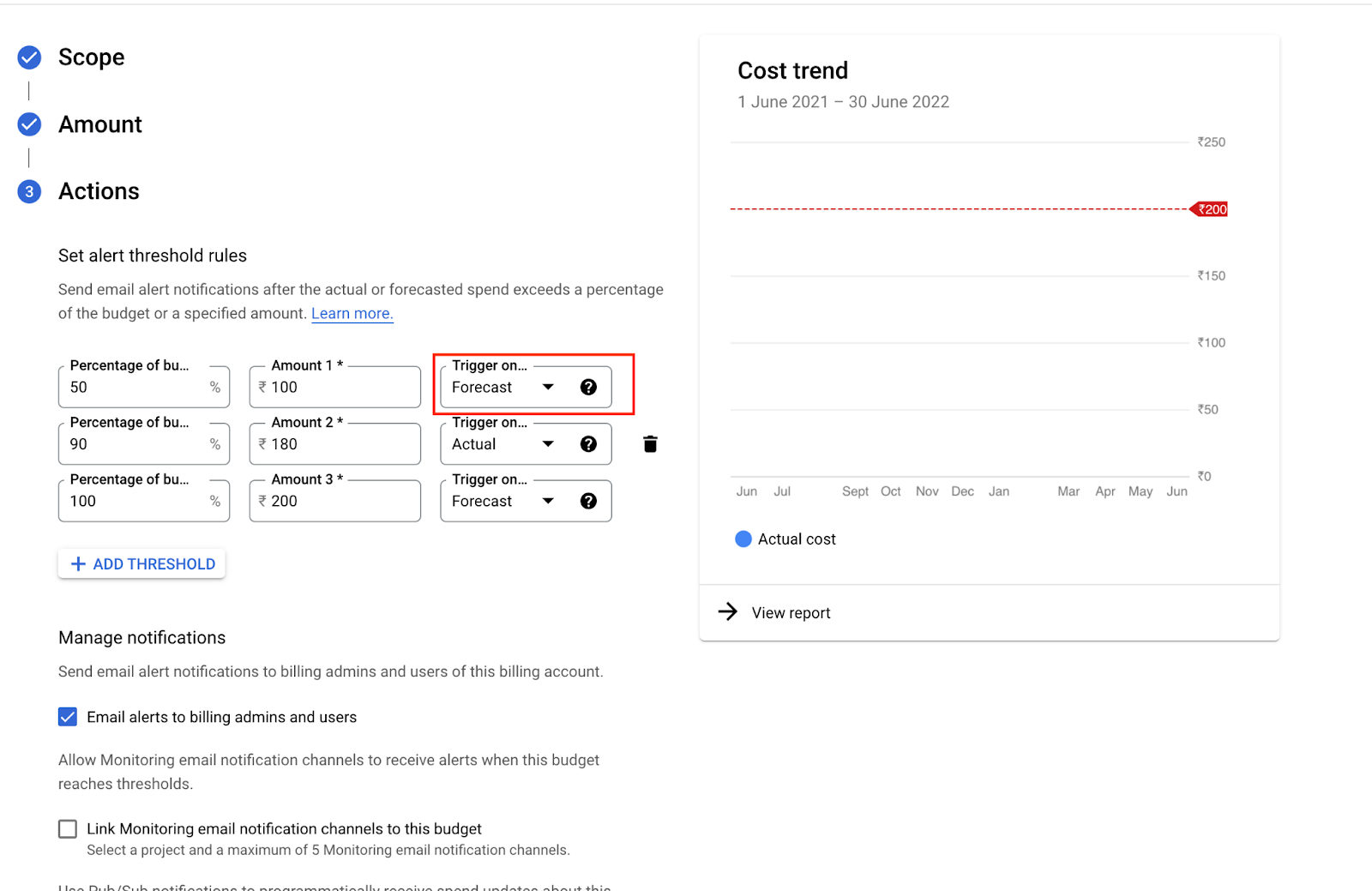Select the Actions step in the navigation

tap(99, 191)
